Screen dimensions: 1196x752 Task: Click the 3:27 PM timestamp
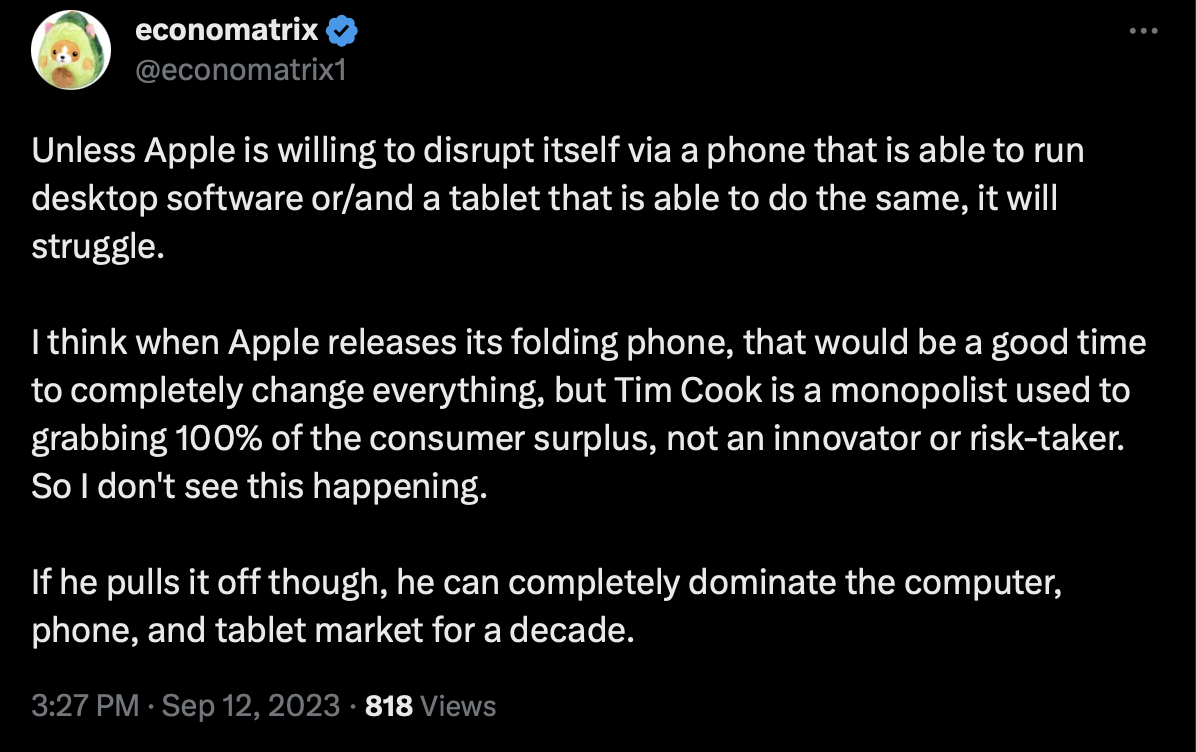[85, 705]
